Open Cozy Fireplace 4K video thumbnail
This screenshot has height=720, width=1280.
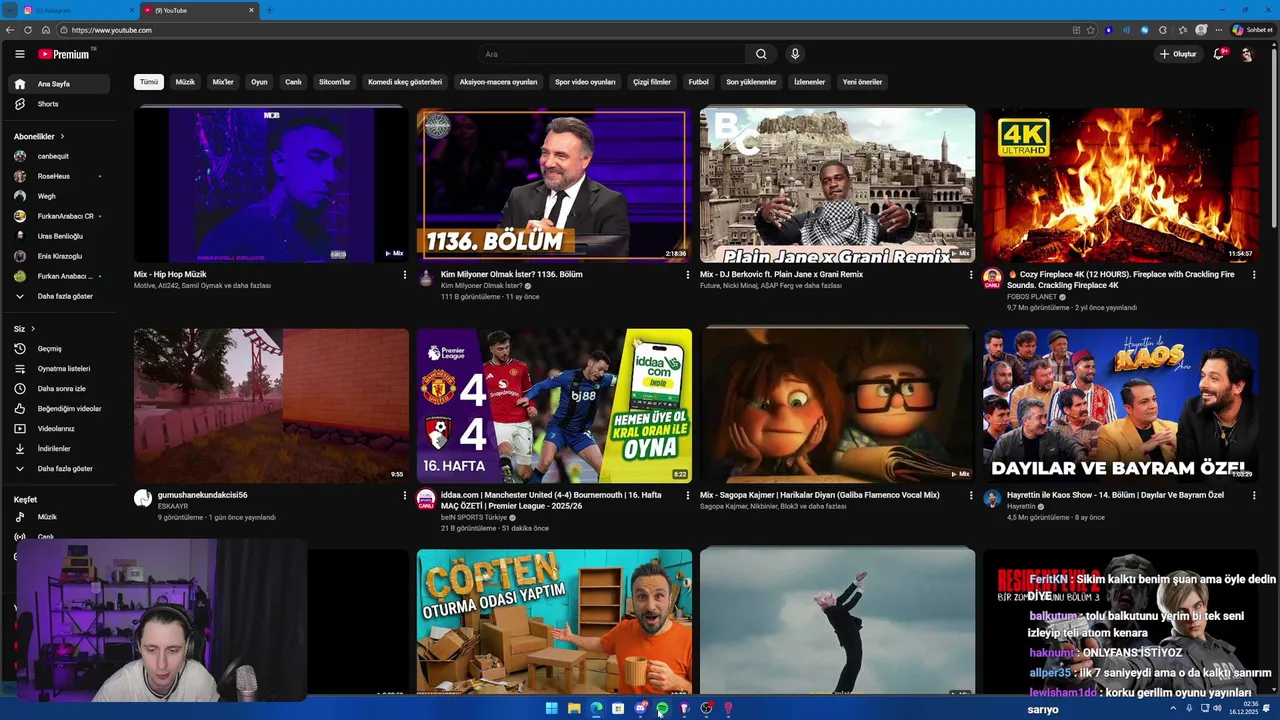(x=1120, y=185)
